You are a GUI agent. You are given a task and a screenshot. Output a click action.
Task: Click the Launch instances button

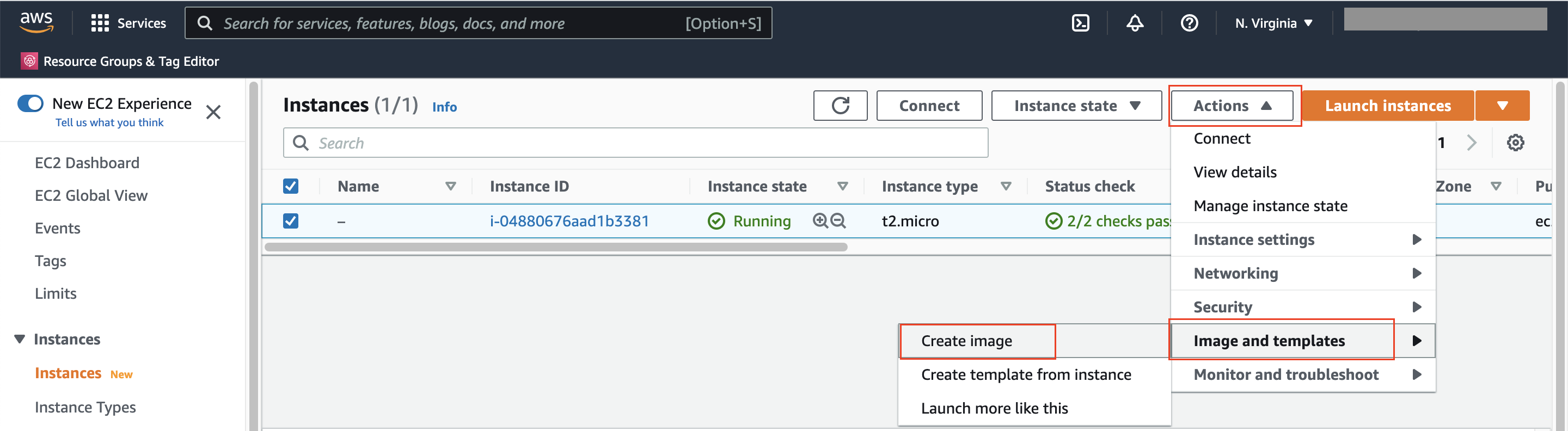[x=1388, y=106]
